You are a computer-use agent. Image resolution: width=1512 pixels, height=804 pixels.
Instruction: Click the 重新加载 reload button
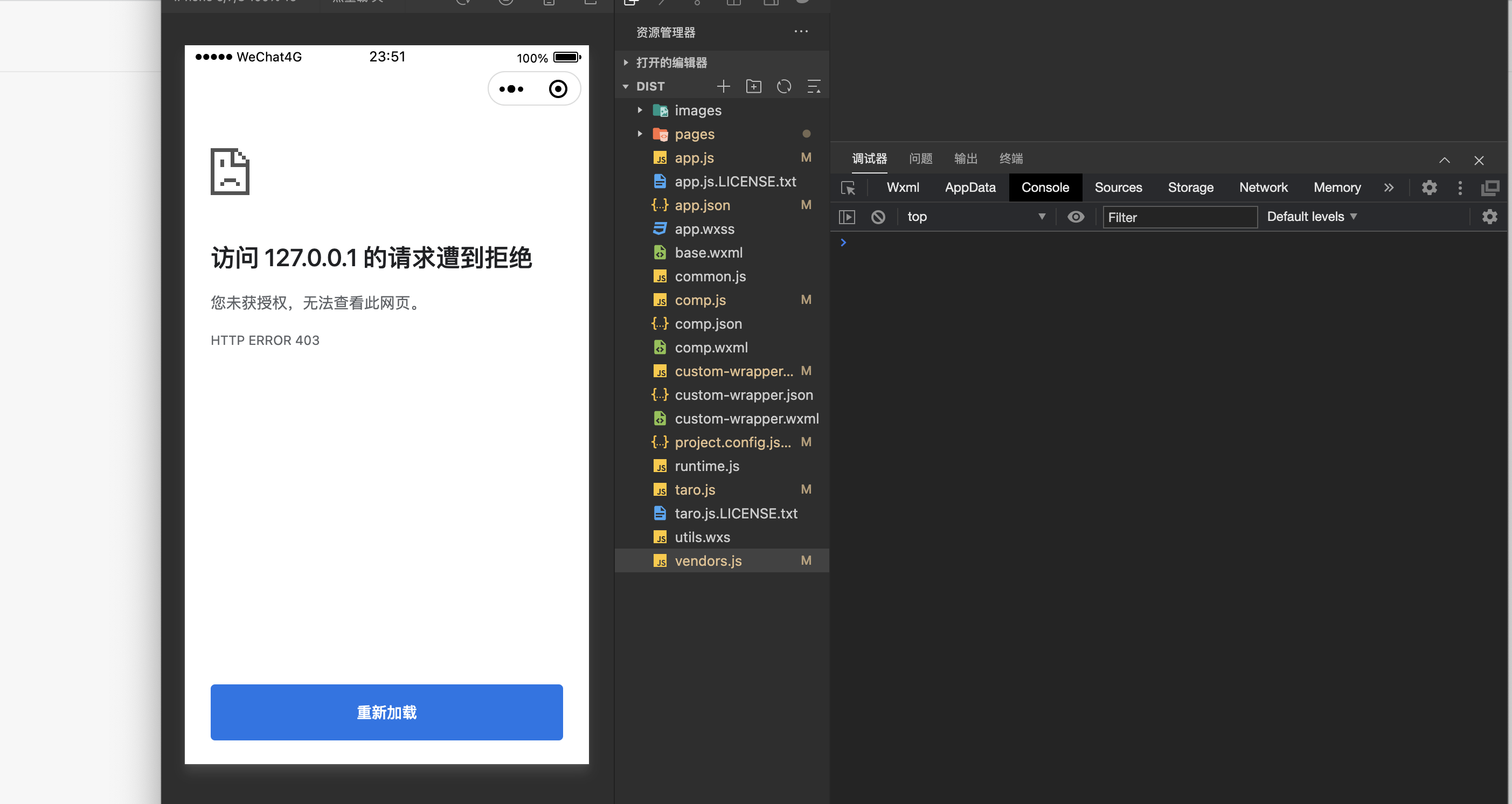coord(386,712)
